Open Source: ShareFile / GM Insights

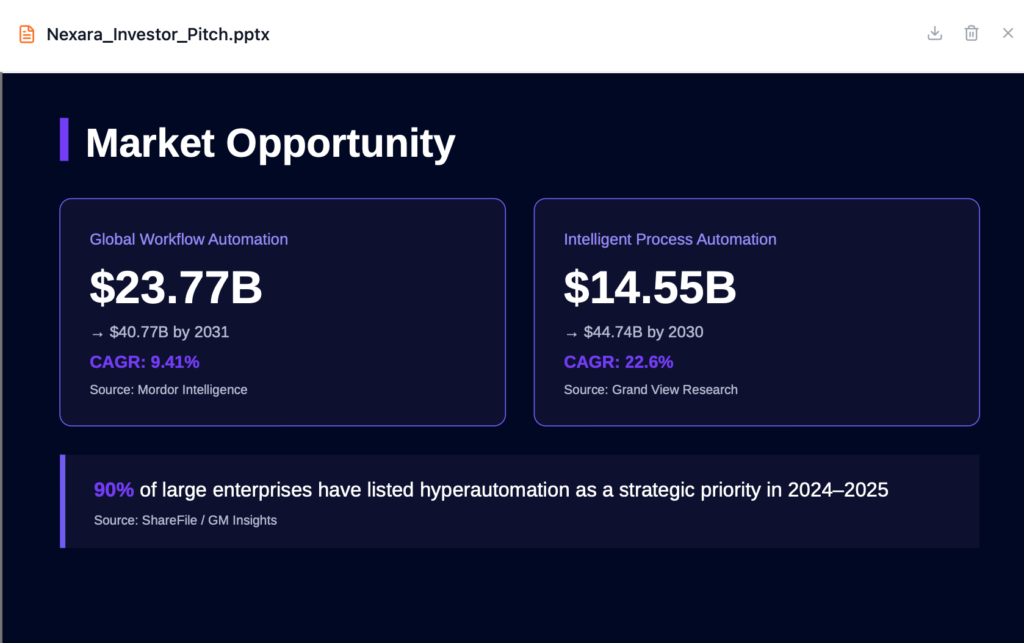[x=185, y=520]
